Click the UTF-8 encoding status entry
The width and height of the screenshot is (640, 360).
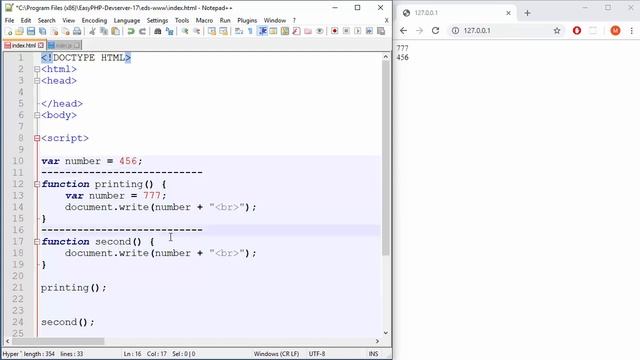[317, 354]
